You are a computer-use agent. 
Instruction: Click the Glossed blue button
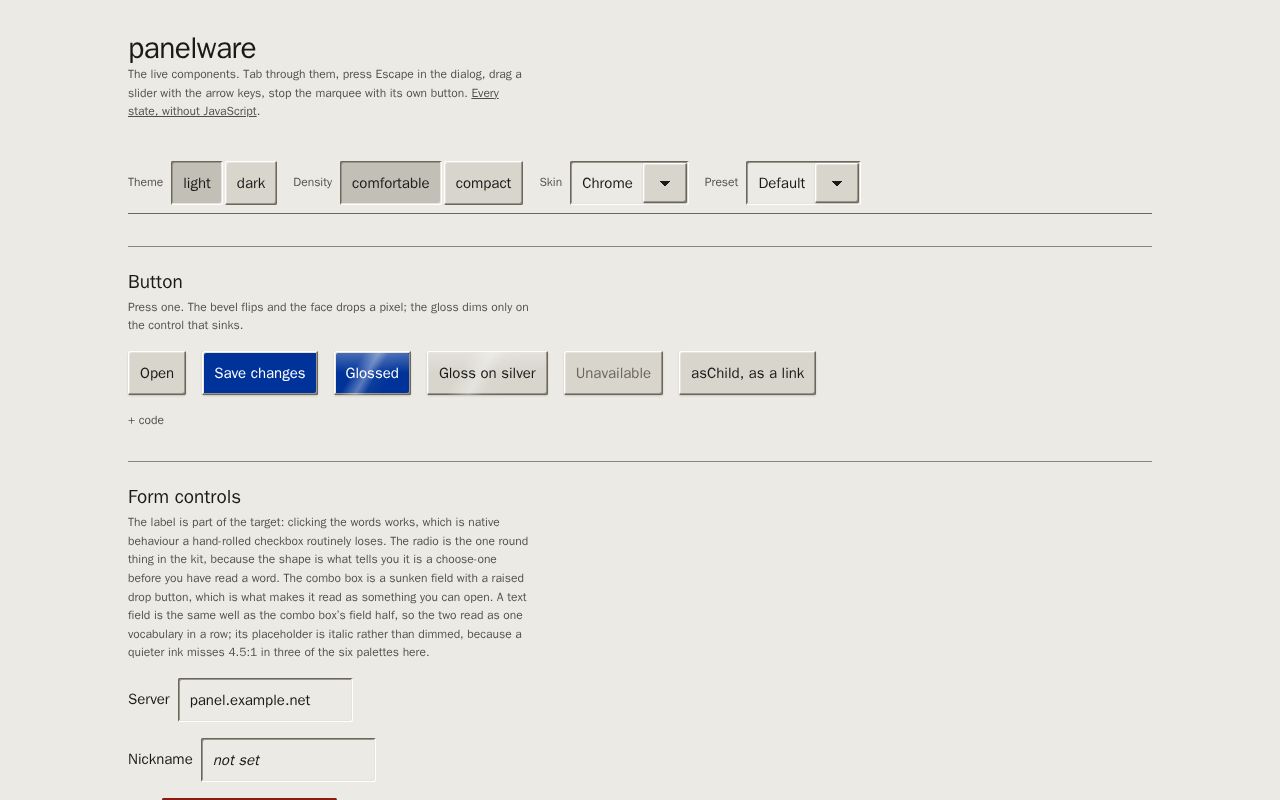pos(372,373)
